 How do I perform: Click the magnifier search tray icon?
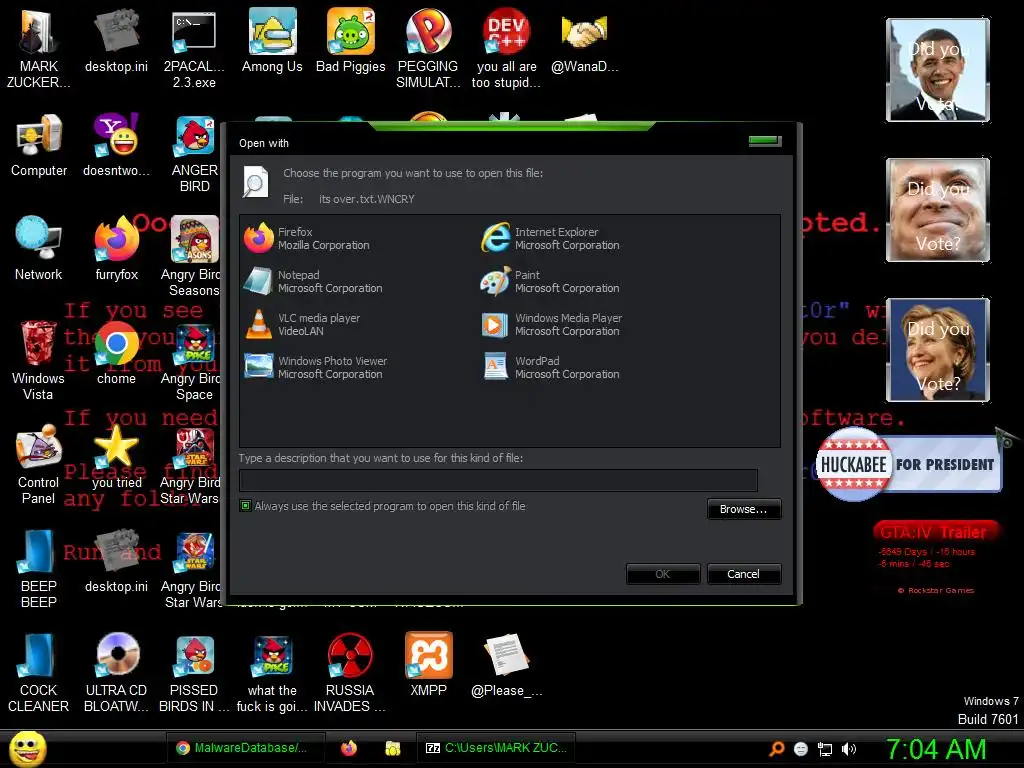coord(777,749)
